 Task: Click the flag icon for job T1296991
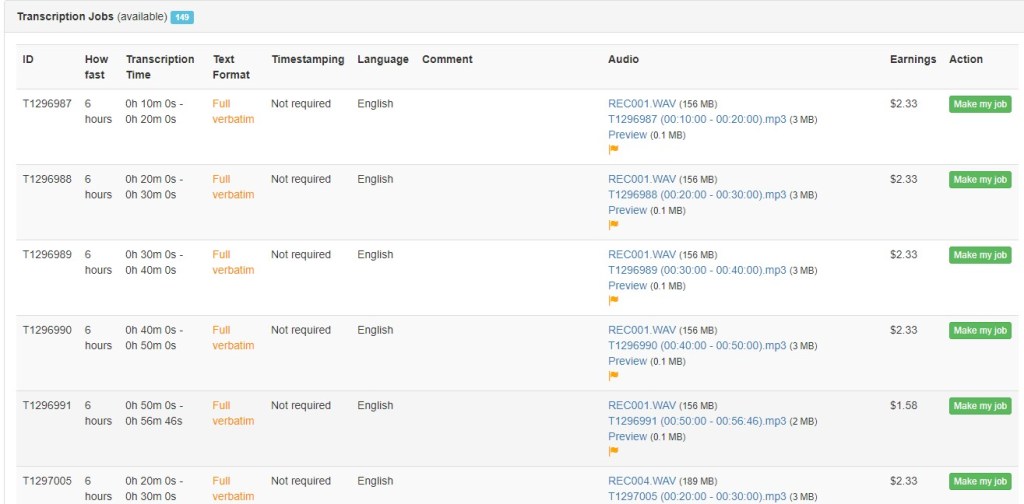point(613,451)
